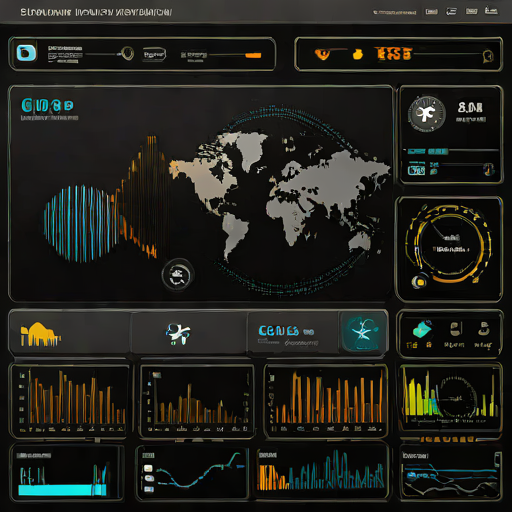Open the yellow-green bar chart thumbnail with the dial
Viewport: 512px width, 512px height.
pos(450,397)
